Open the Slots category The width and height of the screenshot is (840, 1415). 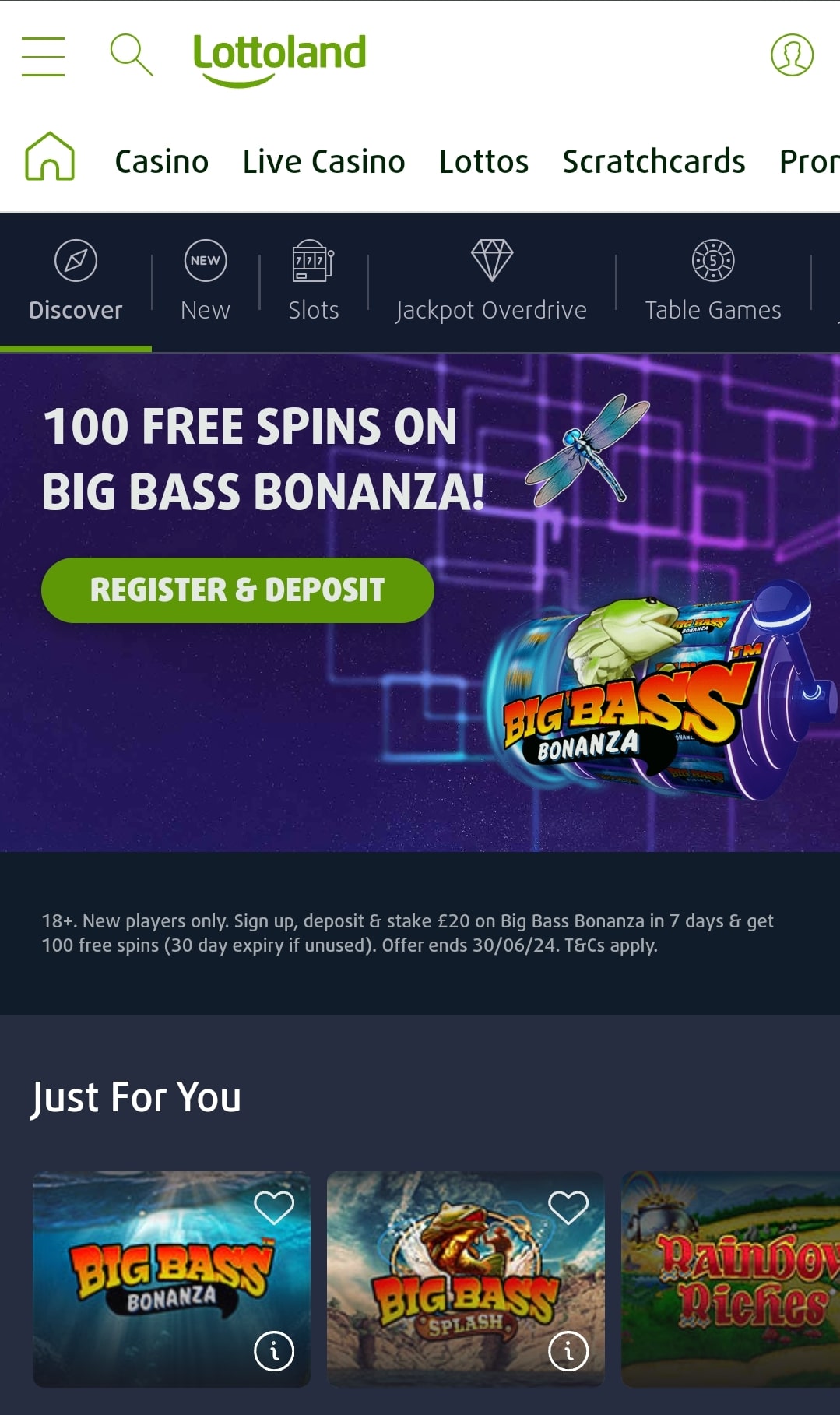coord(314,282)
